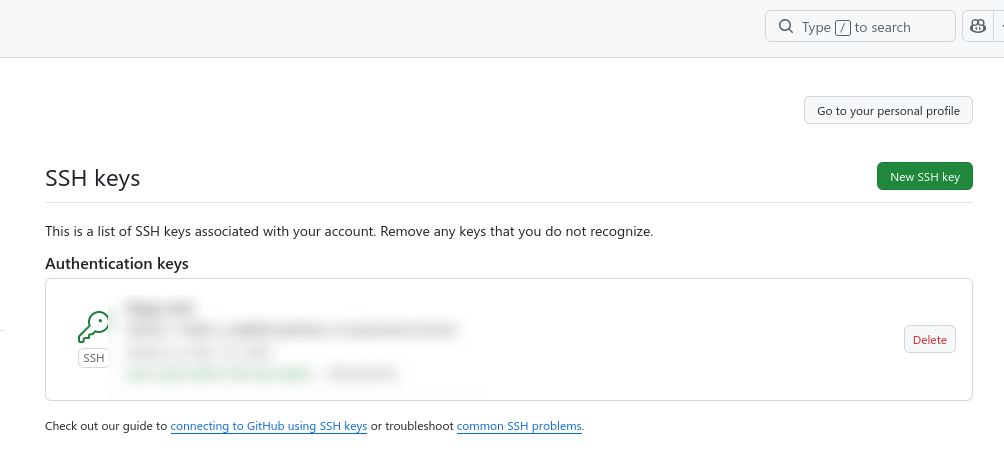This screenshot has height=456, width=1004.
Task: Click the SSH keys description sentence
Action: (348, 231)
